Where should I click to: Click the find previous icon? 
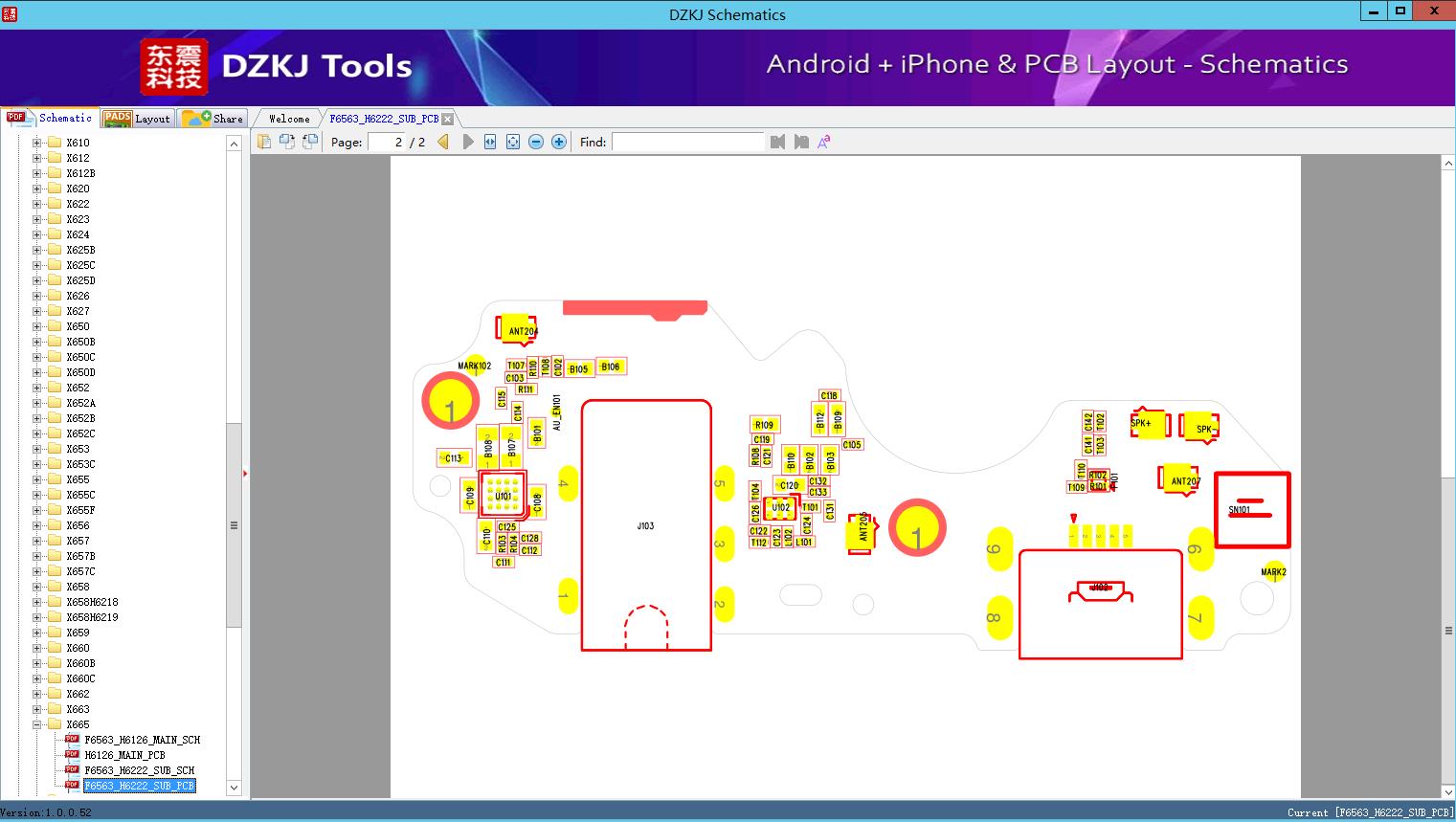777,142
